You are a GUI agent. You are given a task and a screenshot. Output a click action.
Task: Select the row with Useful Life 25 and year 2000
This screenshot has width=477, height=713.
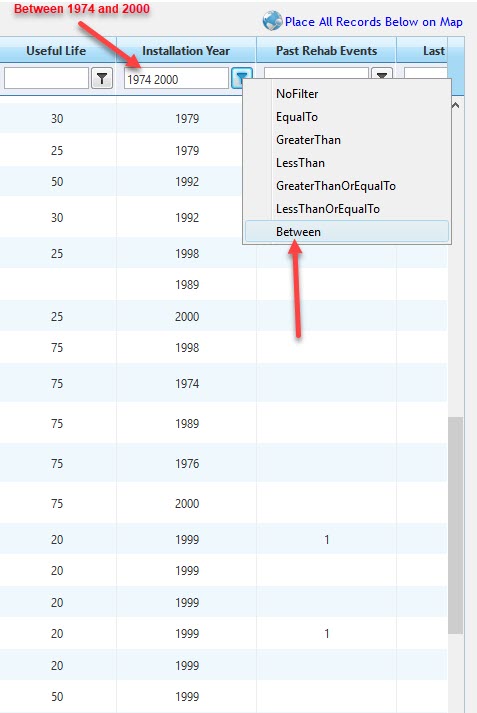pos(223,316)
